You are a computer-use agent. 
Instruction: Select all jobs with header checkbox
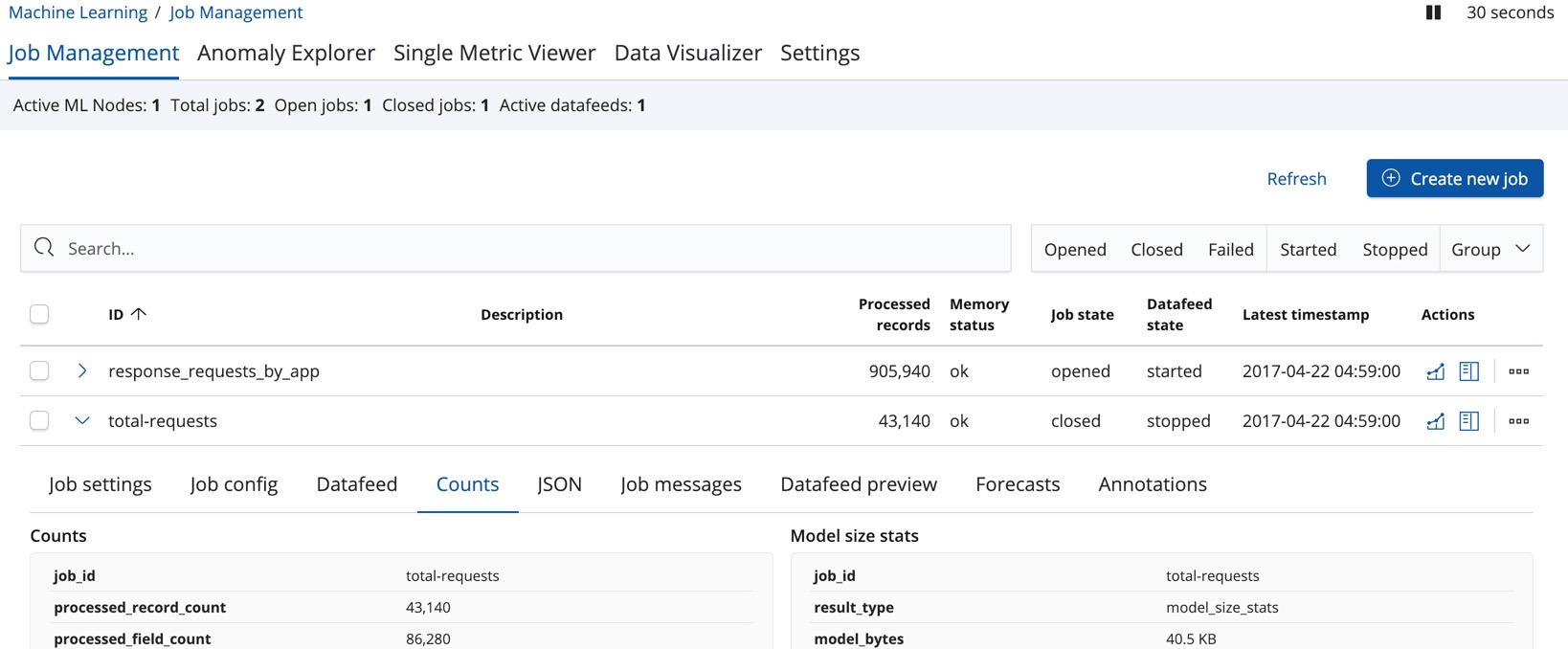click(39, 314)
